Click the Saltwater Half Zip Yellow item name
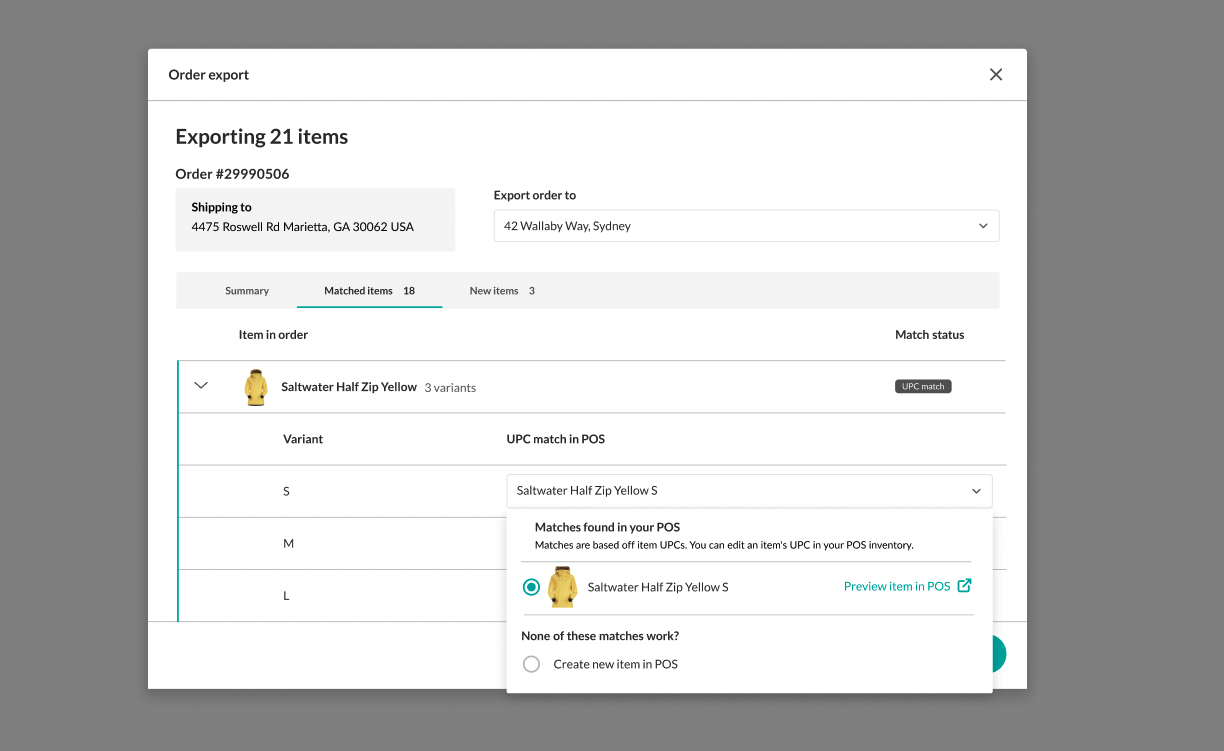 coord(349,387)
